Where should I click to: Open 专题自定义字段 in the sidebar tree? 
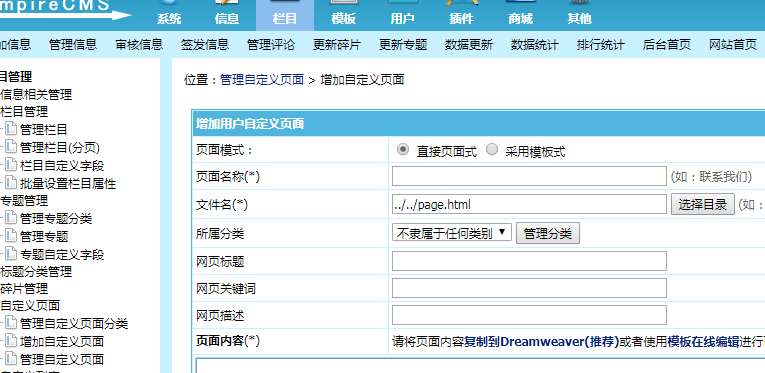[x=62, y=255]
